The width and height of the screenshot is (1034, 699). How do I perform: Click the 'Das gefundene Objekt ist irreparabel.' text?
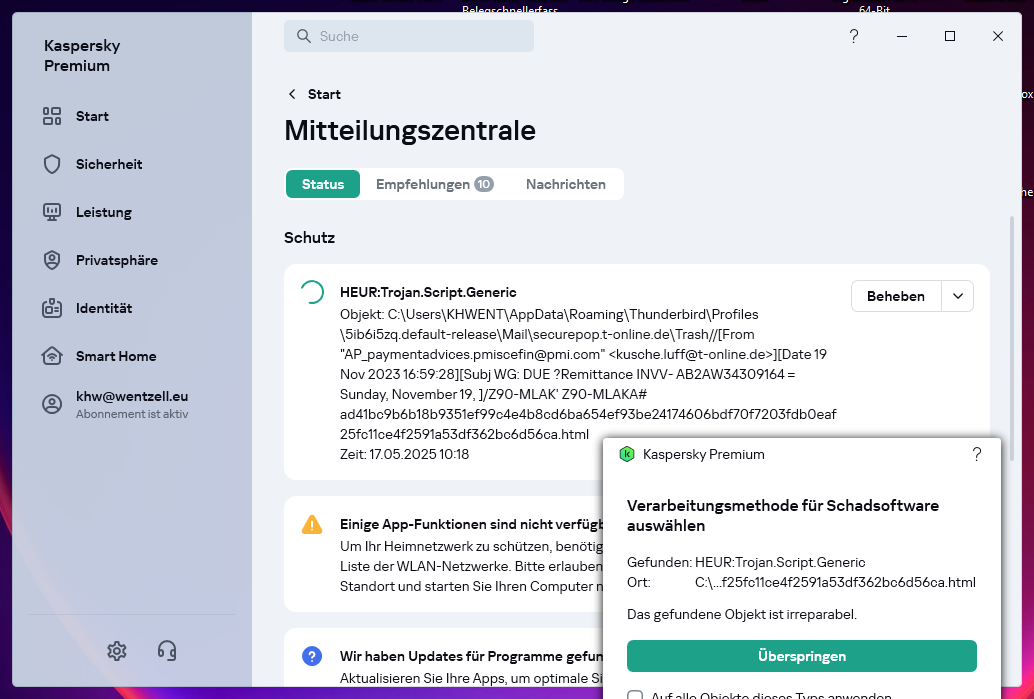tap(742, 615)
